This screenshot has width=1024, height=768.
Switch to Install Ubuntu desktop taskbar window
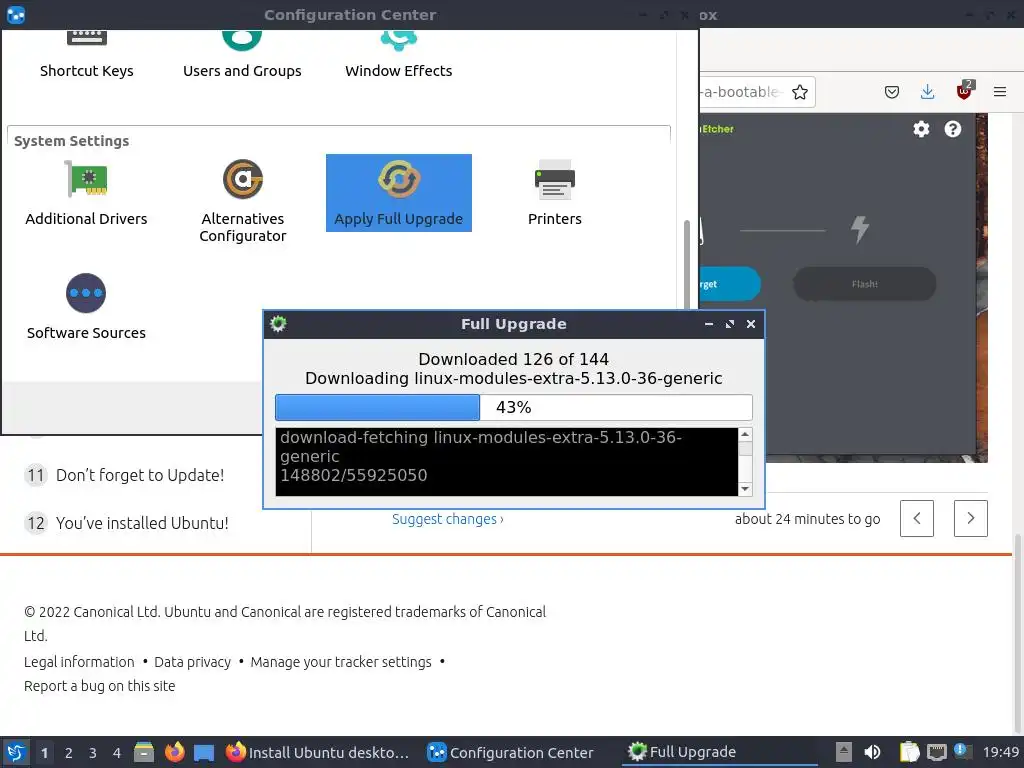tap(317, 752)
